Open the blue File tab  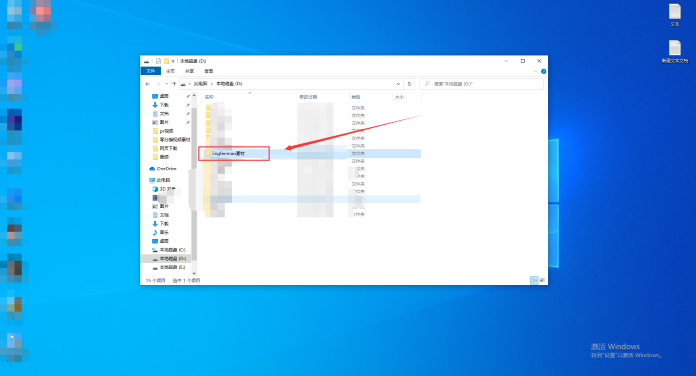[150, 71]
